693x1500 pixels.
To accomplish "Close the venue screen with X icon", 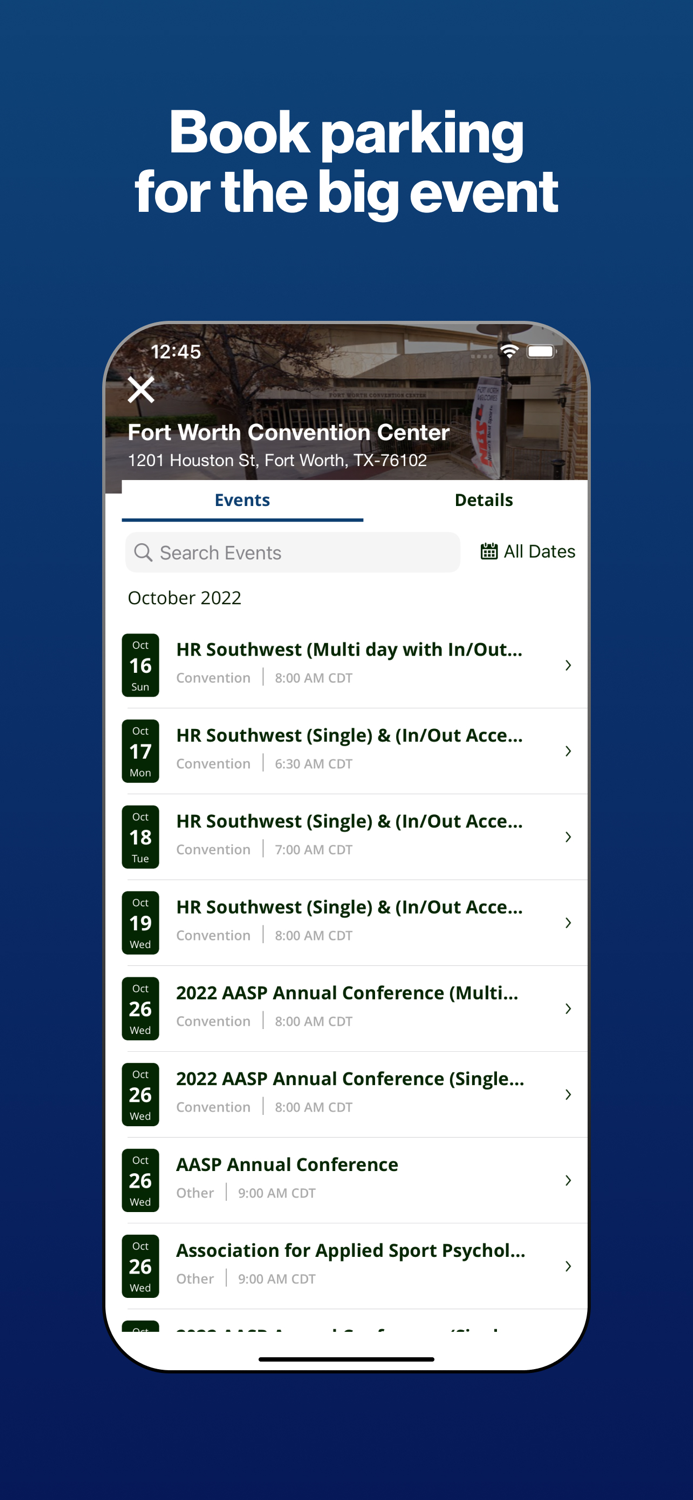I will (141, 389).
